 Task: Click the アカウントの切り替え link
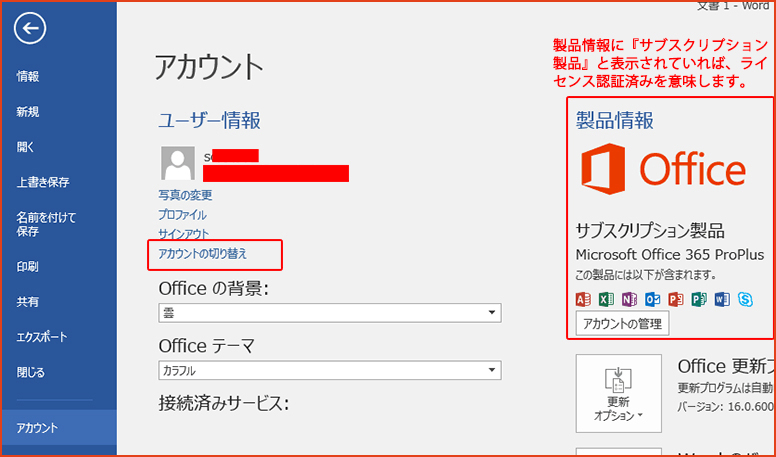click(202, 254)
